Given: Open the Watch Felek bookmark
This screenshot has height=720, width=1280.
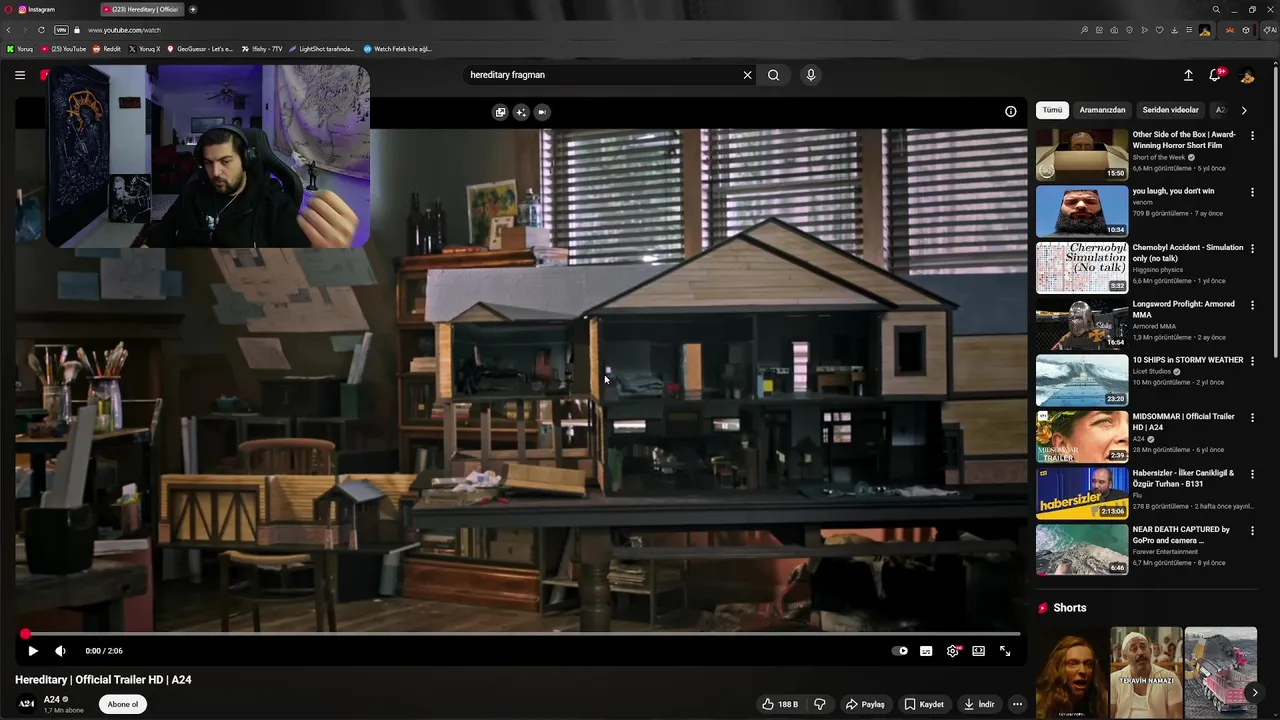Looking at the screenshot, I should pos(398,49).
